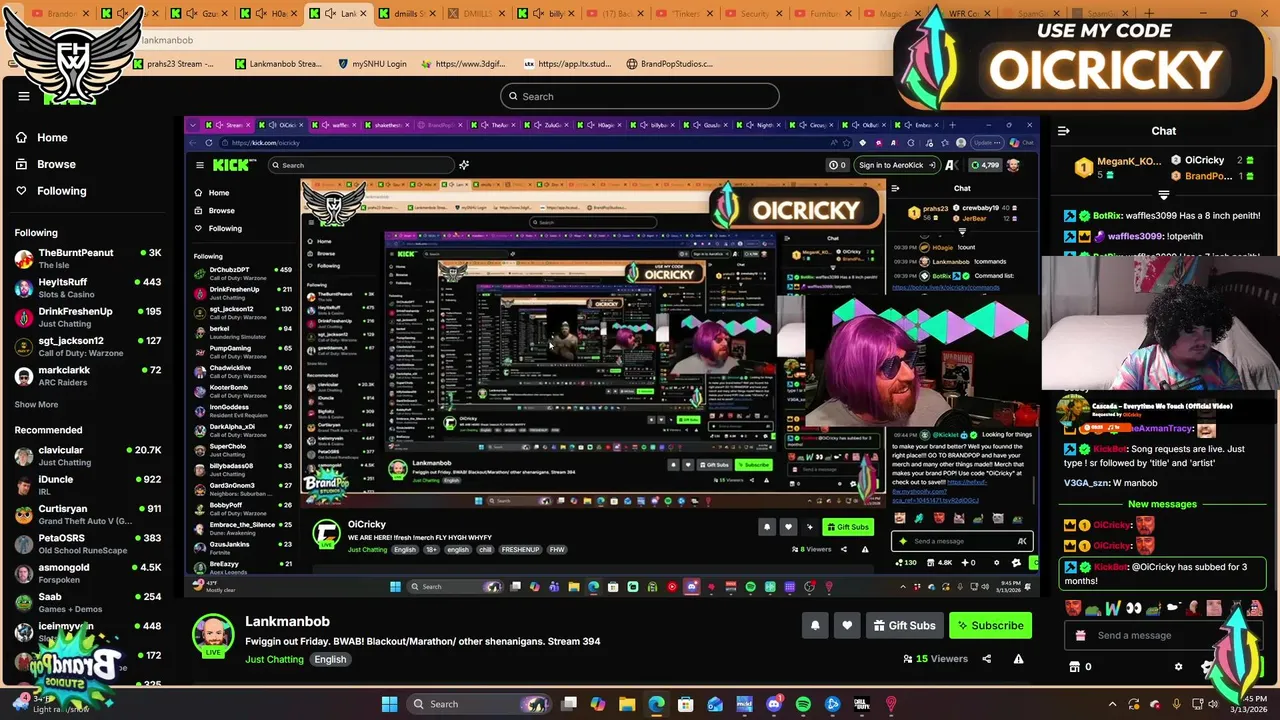
Task: Open Microsoft Edge from the taskbar
Action: [656, 704]
